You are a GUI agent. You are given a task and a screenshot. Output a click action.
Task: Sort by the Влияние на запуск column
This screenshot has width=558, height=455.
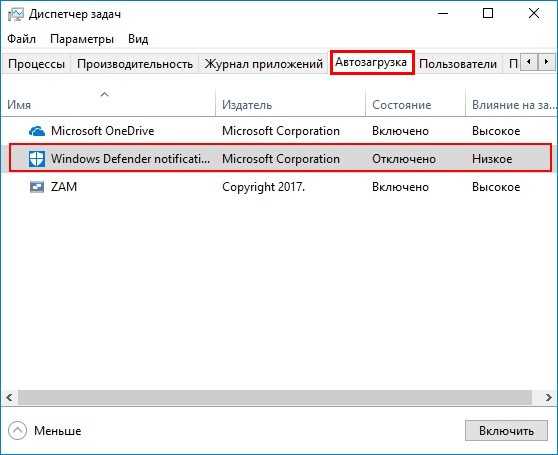click(x=512, y=102)
